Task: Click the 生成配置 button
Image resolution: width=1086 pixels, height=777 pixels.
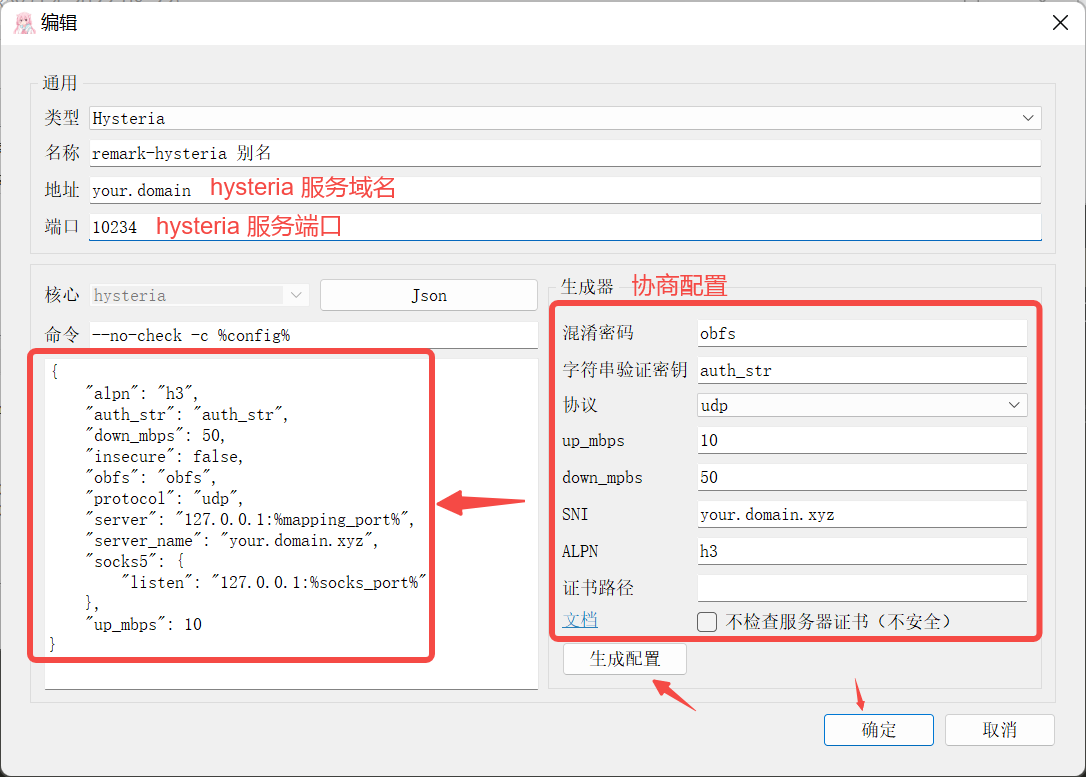Action: tap(625, 659)
